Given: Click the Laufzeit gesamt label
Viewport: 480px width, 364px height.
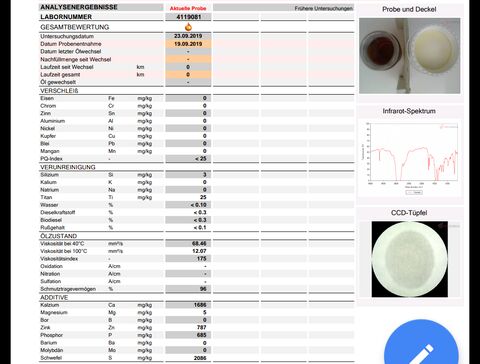Looking at the screenshot, I should 60,75.
